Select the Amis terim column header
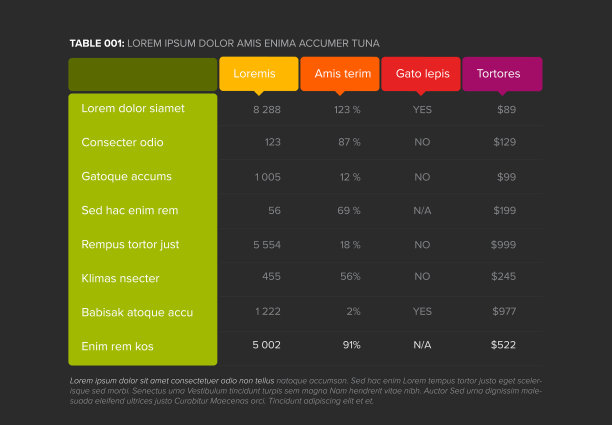 point(340,74)
